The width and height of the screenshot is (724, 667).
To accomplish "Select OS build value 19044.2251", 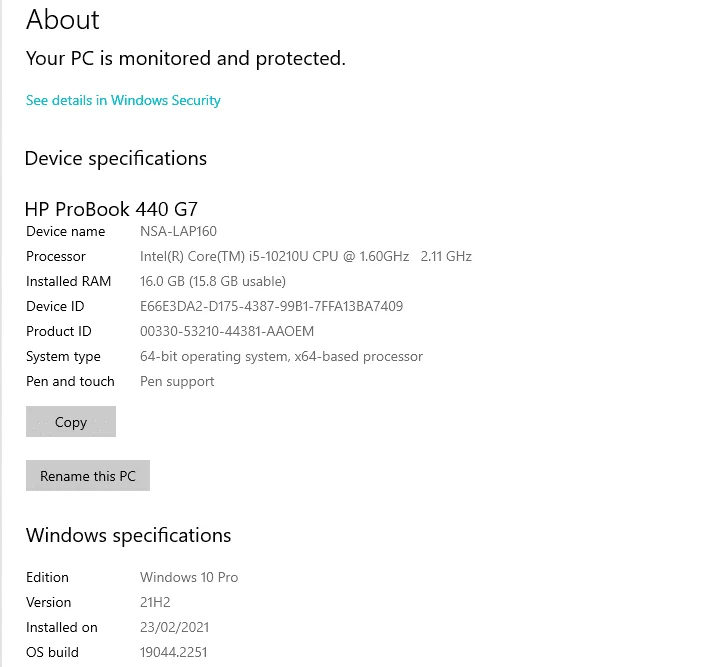I will pos(174,652).
